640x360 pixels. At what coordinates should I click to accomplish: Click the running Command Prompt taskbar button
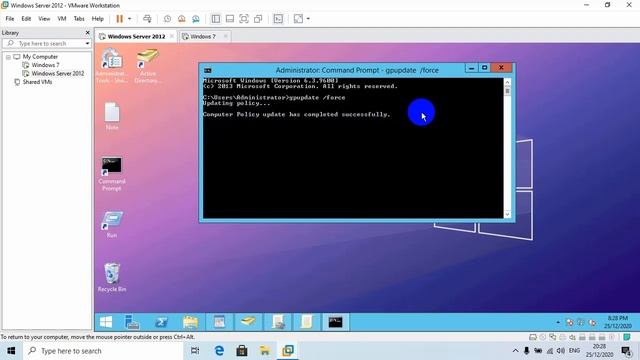pos(336,322)
